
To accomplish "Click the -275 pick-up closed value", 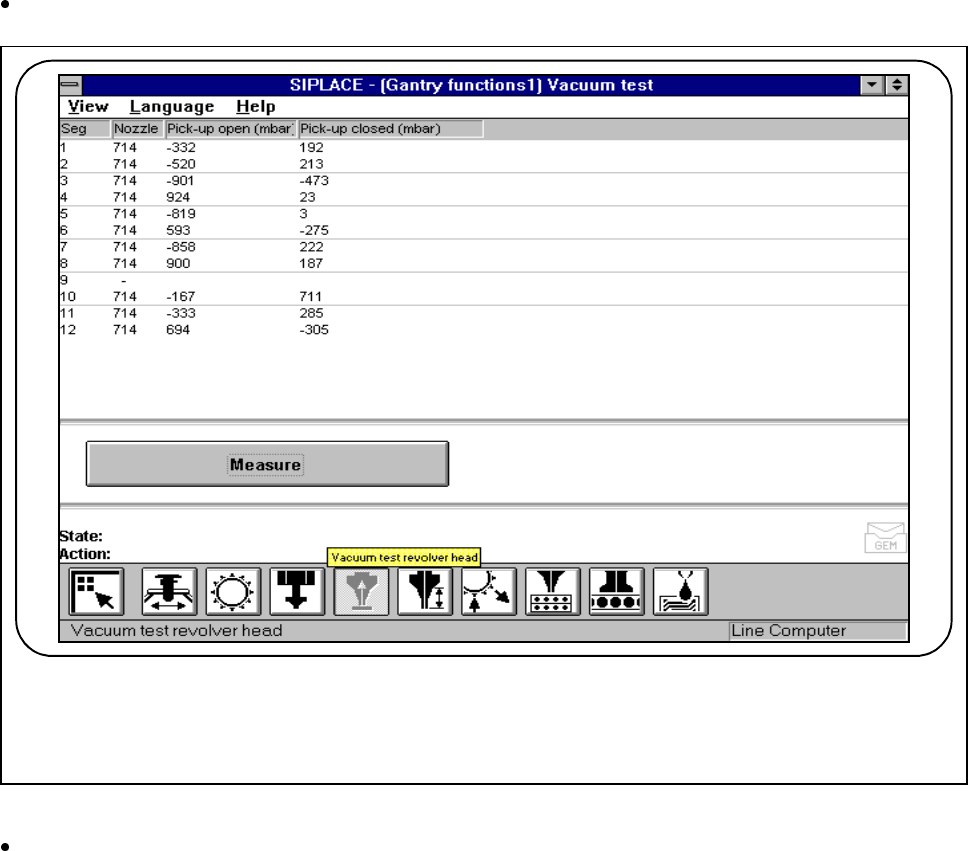I will [x=314, y=231].
